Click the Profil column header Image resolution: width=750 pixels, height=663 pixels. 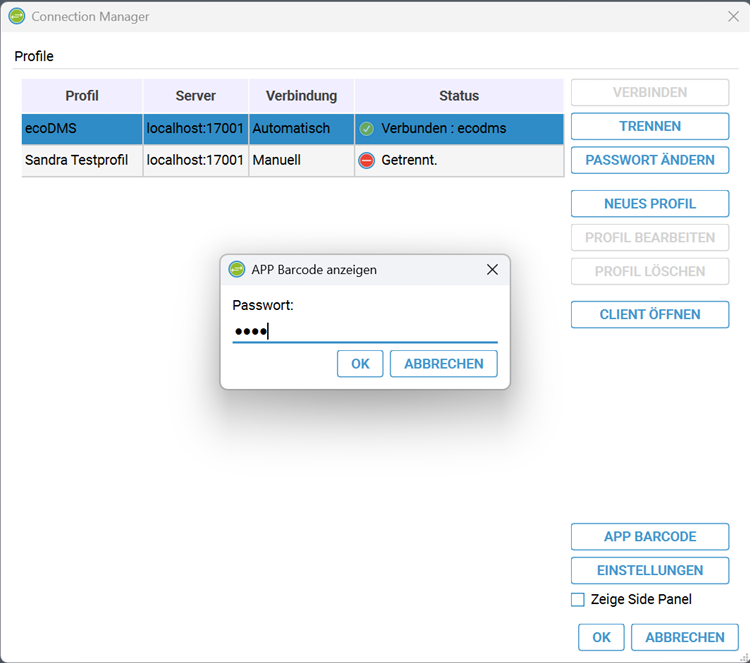pos(82,96)
